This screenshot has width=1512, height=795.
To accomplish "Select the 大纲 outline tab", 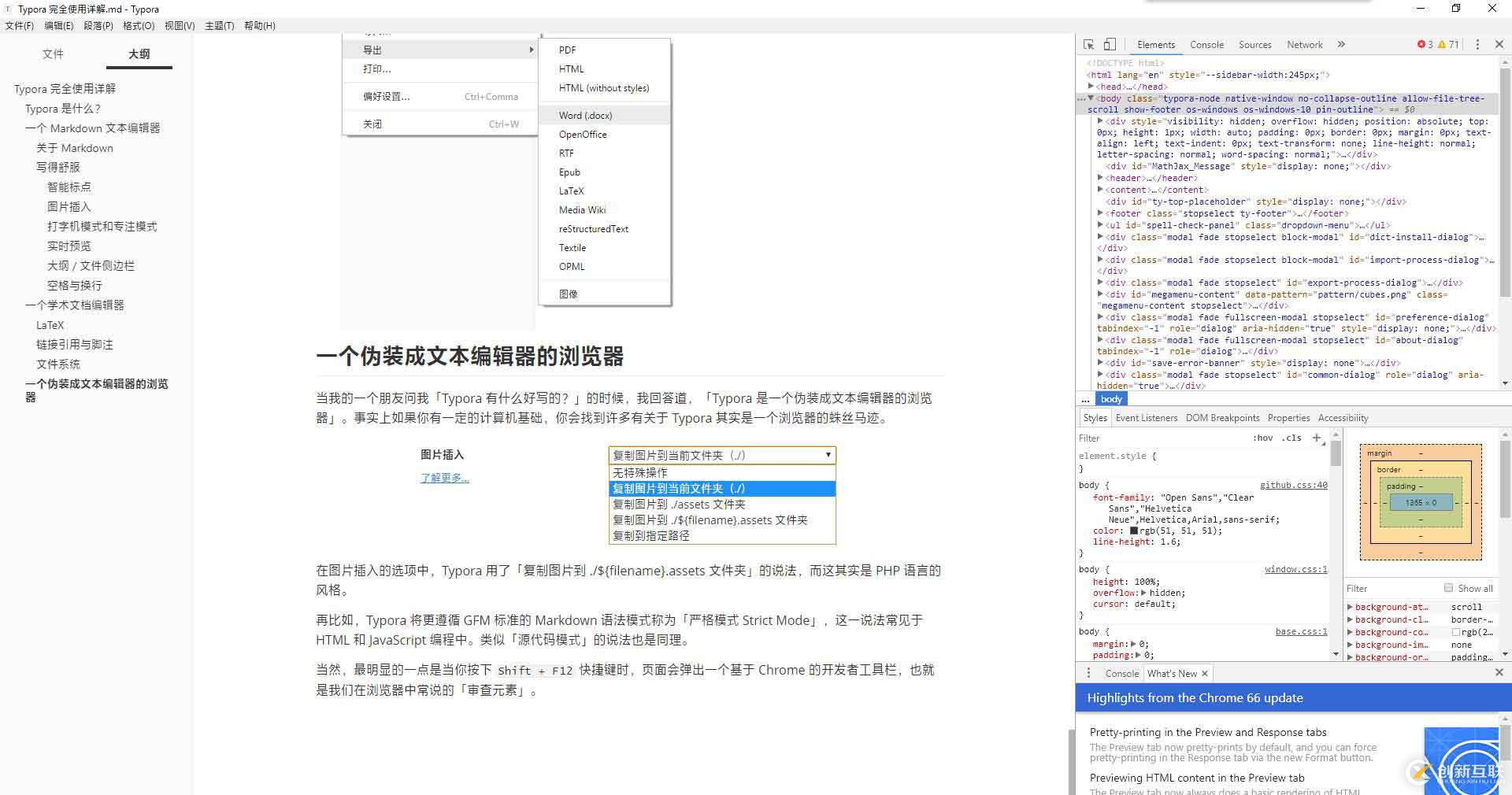I will coord(139,54).
